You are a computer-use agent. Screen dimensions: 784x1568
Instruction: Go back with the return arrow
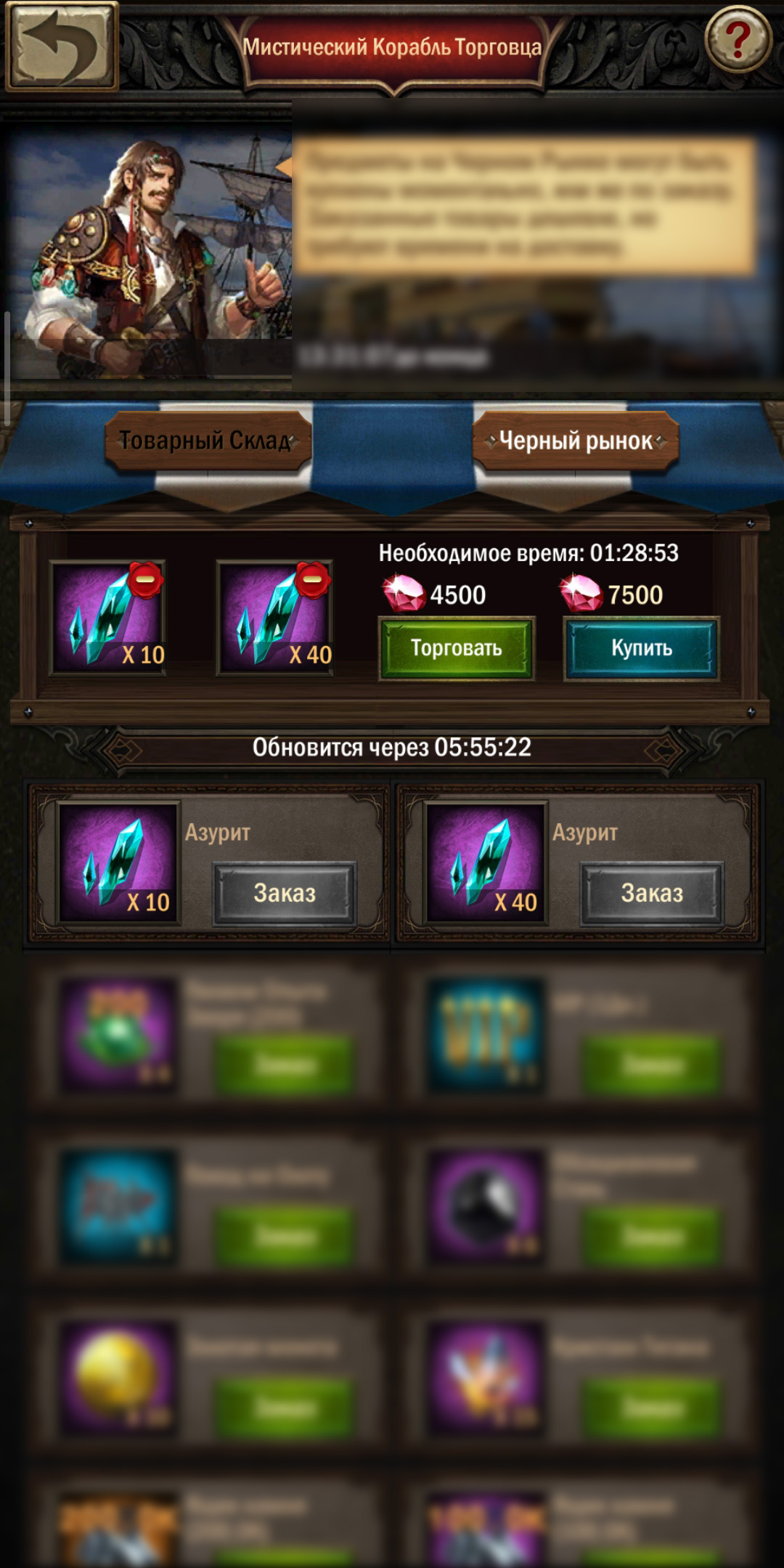point(61,46)
